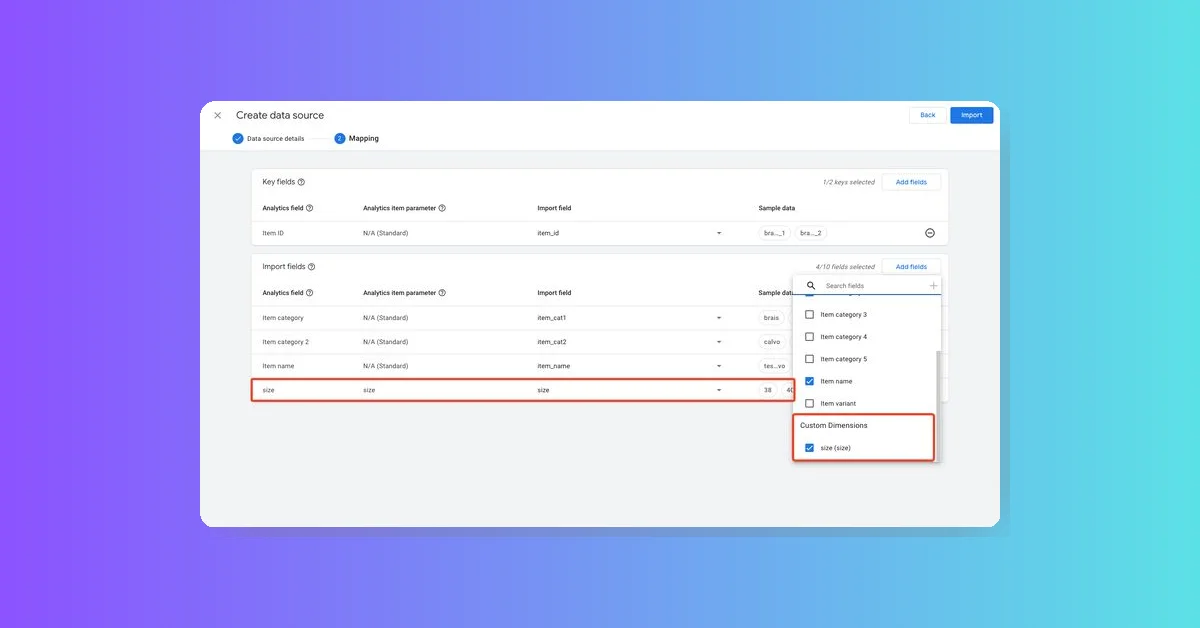Image resolution: width=1200 pixels, height=628 pixels.
Task: Click the Item ID analytics field cell
Action: pyautogui.click(x=273, y=233)
